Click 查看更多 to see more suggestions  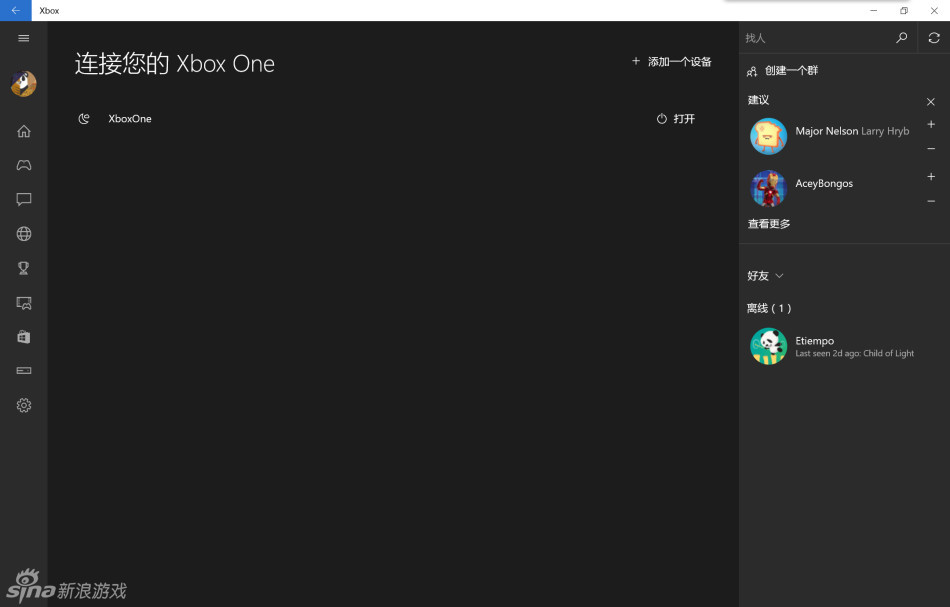coord(769,224)
